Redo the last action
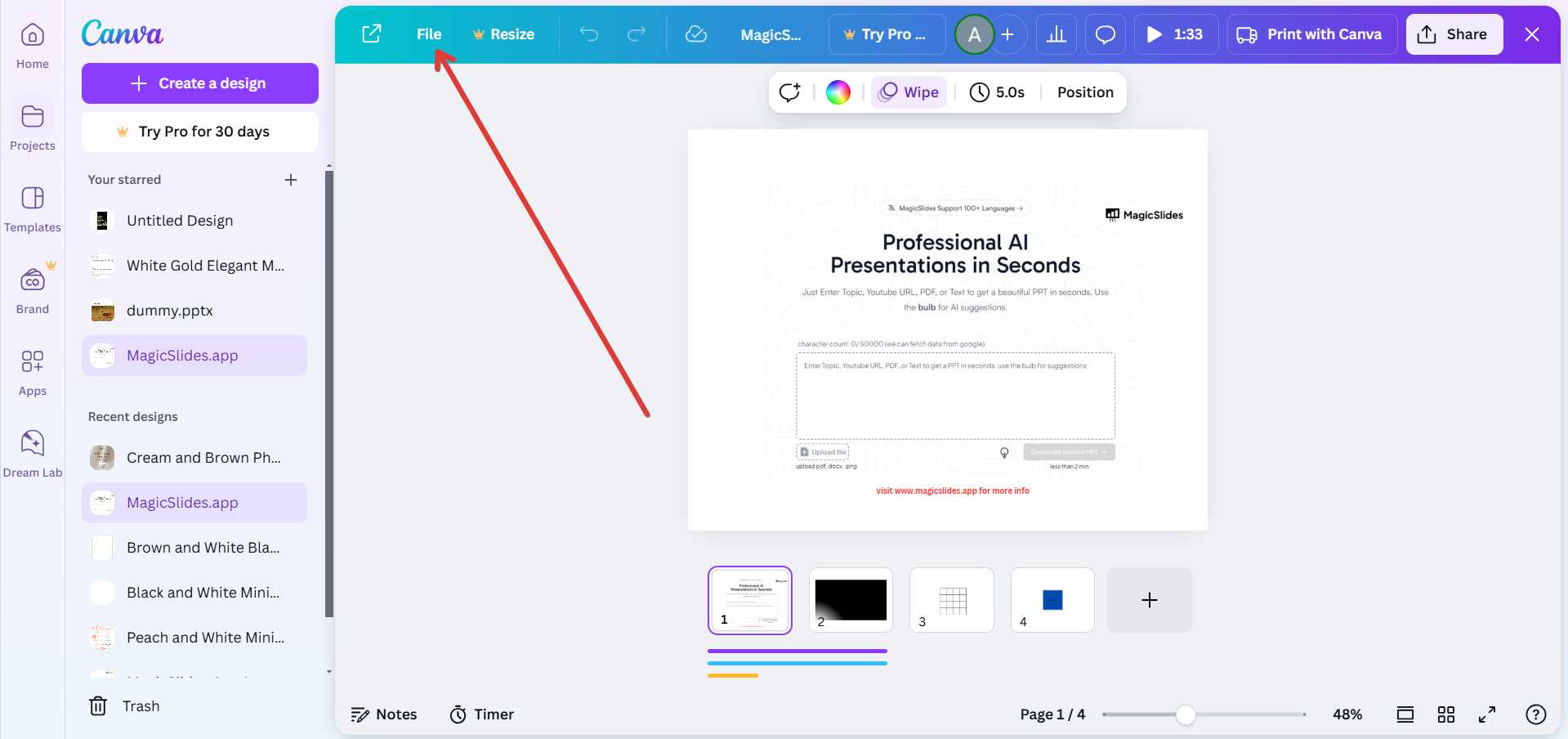Screen dimensions: 1568x739 click(637, 34)
